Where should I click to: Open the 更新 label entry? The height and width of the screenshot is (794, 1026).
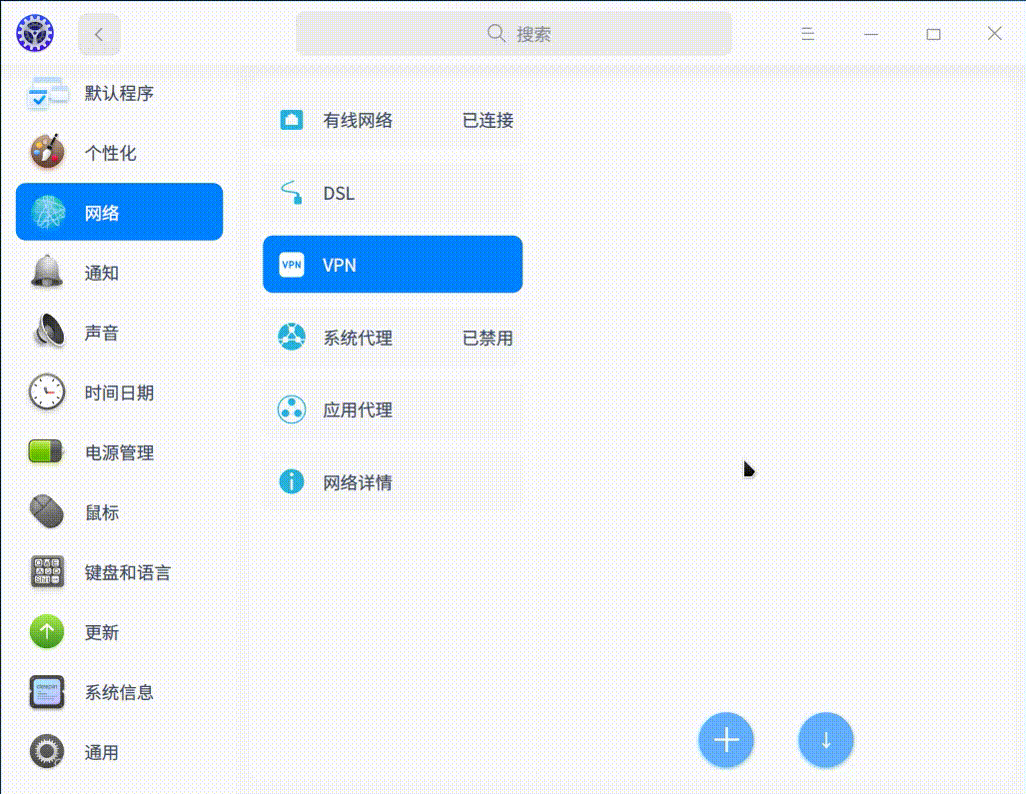pos(102,632)
